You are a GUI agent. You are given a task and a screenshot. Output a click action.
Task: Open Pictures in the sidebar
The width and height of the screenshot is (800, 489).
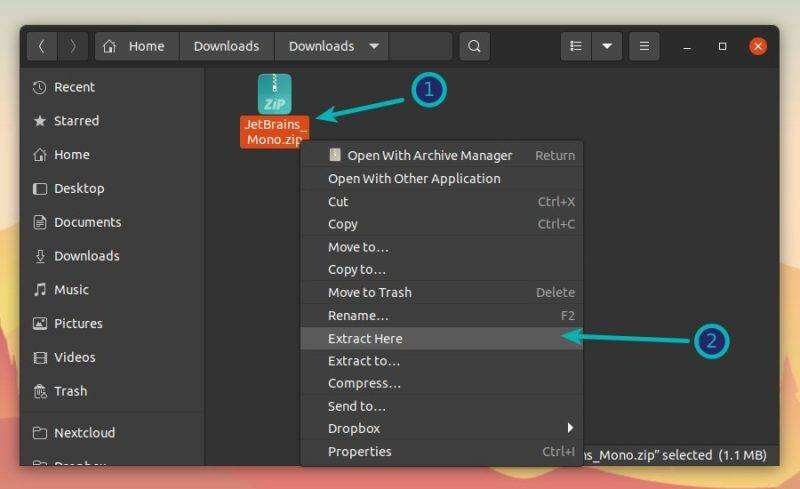pyautogui.click(x=112, y=324)
